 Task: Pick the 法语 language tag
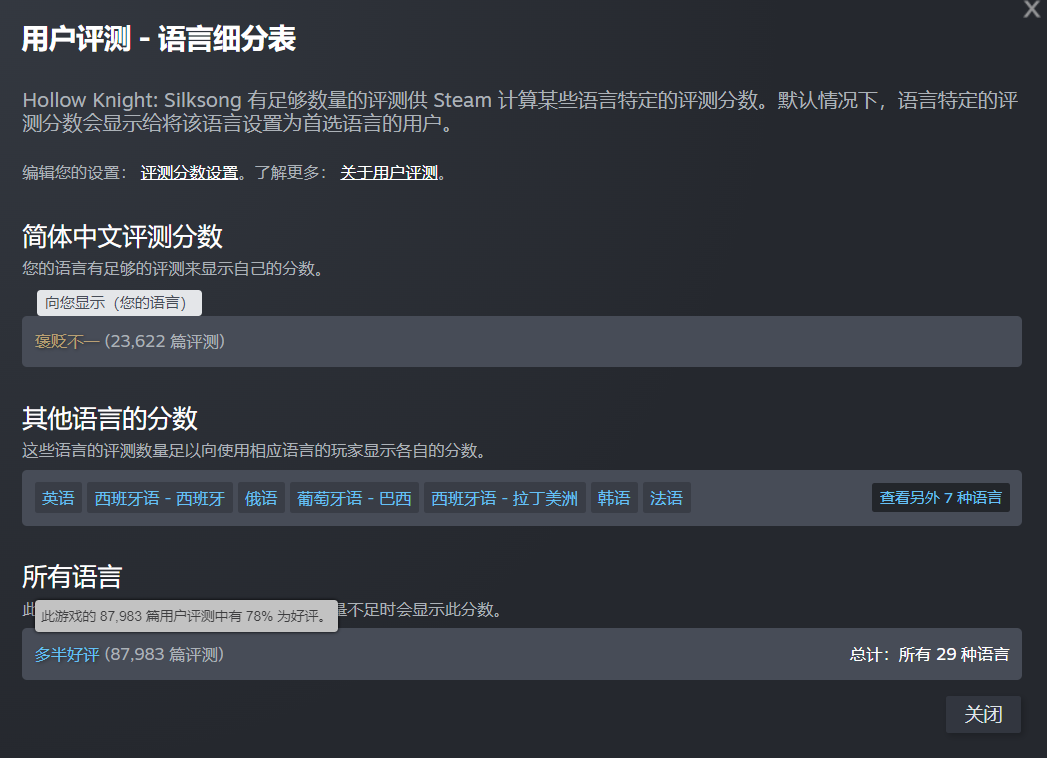click(666, 498)
